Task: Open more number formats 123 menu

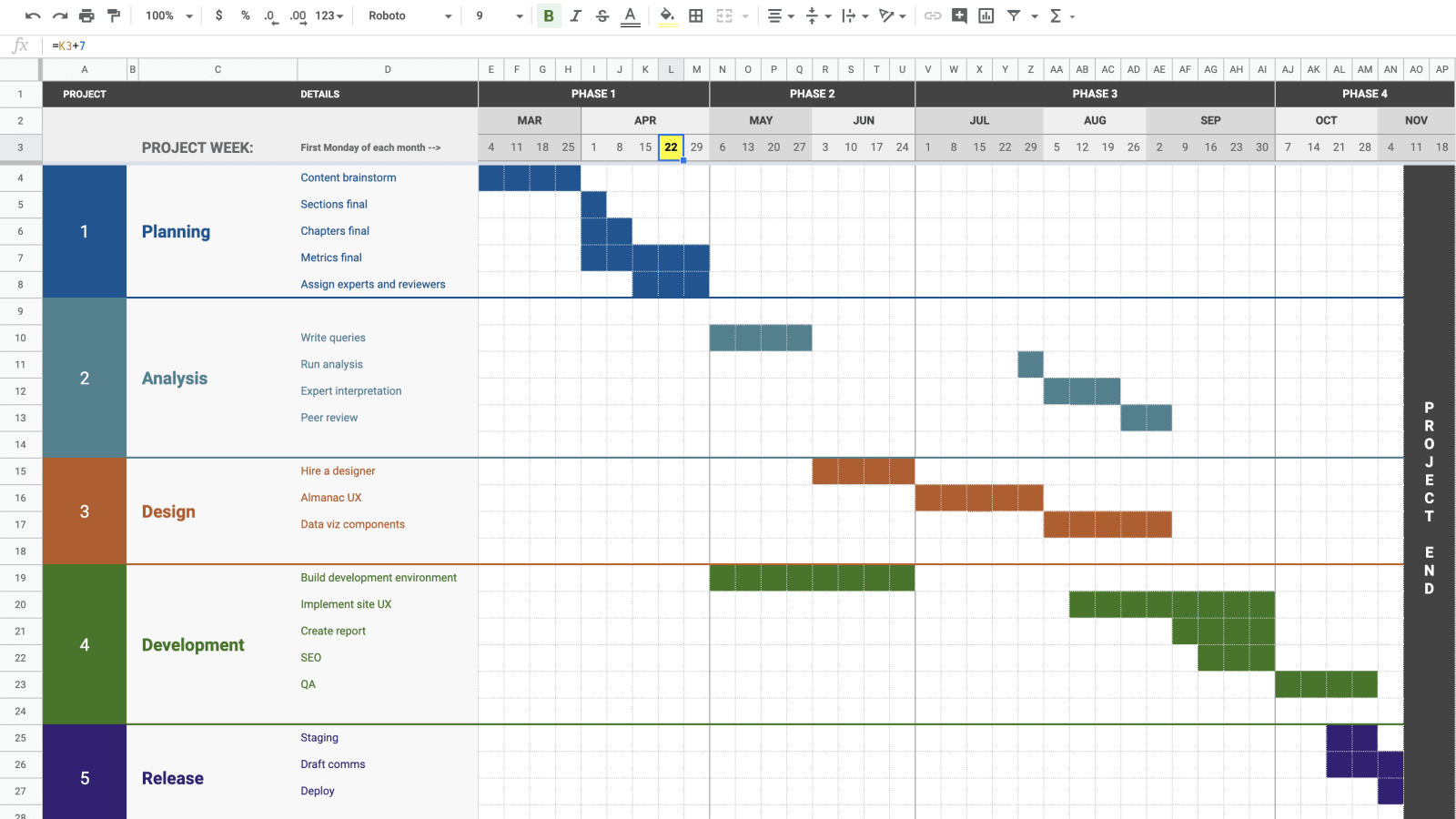Action: (x=329, y=15)
